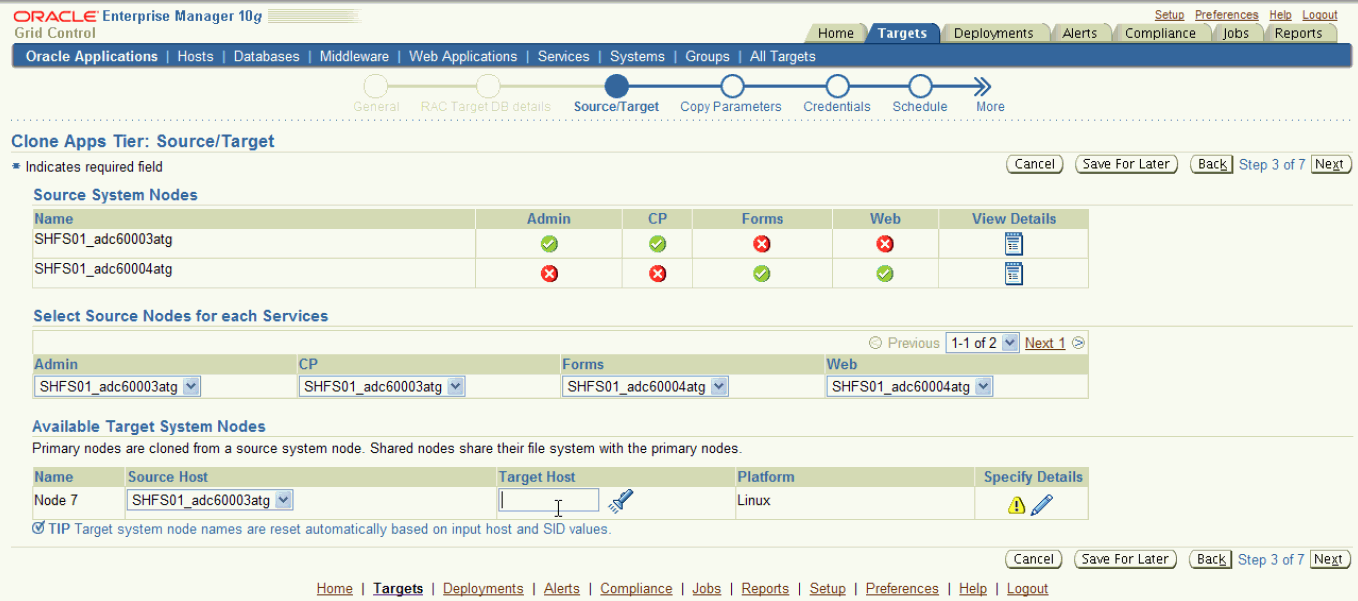Click the yellow warning icon for Node 7
1358x601 pixels.
(1016, 505)
